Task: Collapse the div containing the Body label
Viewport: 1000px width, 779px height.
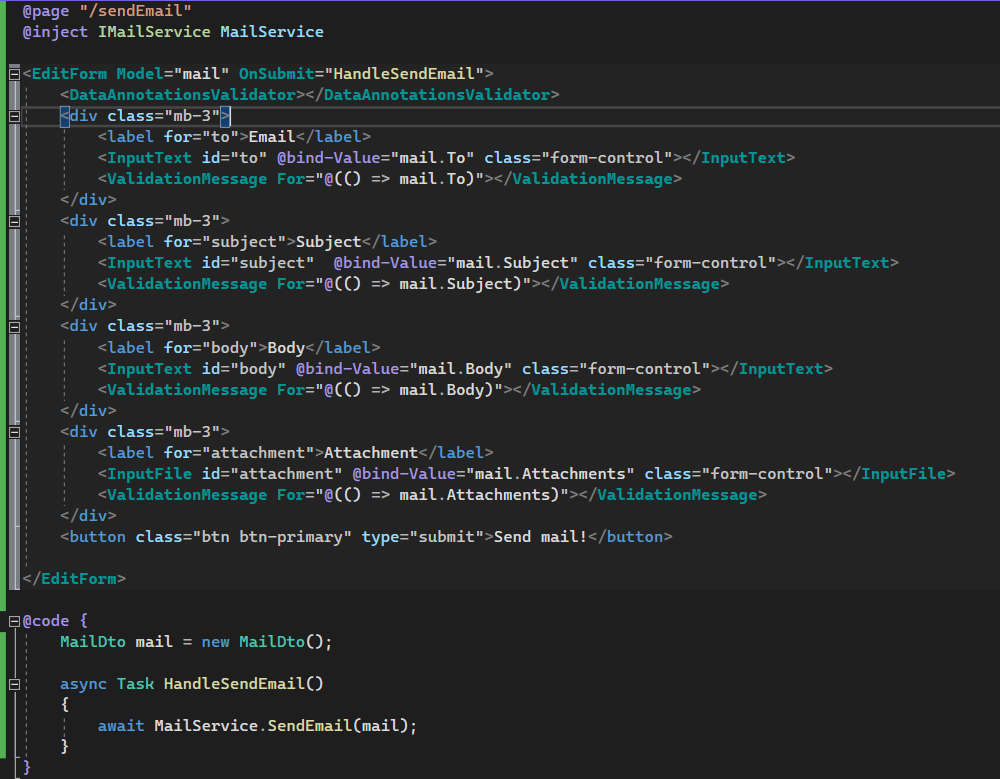Action: [x=14, y=327]
